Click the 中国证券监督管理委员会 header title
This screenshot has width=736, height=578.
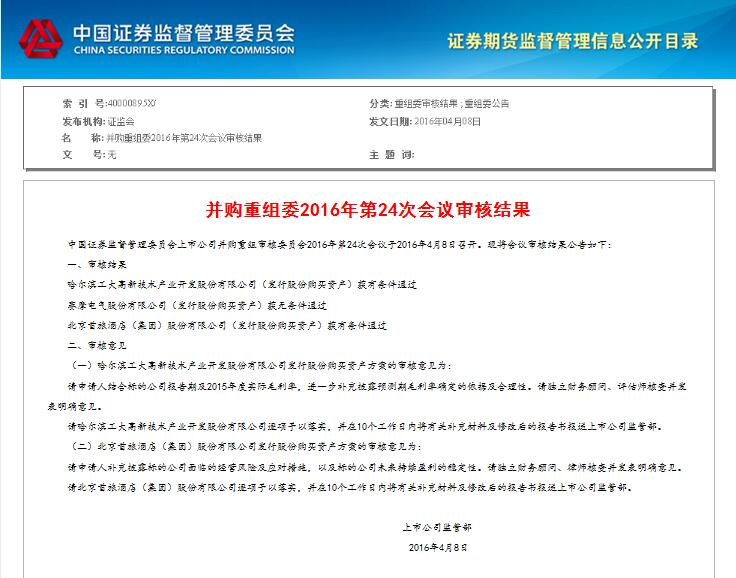184,33
